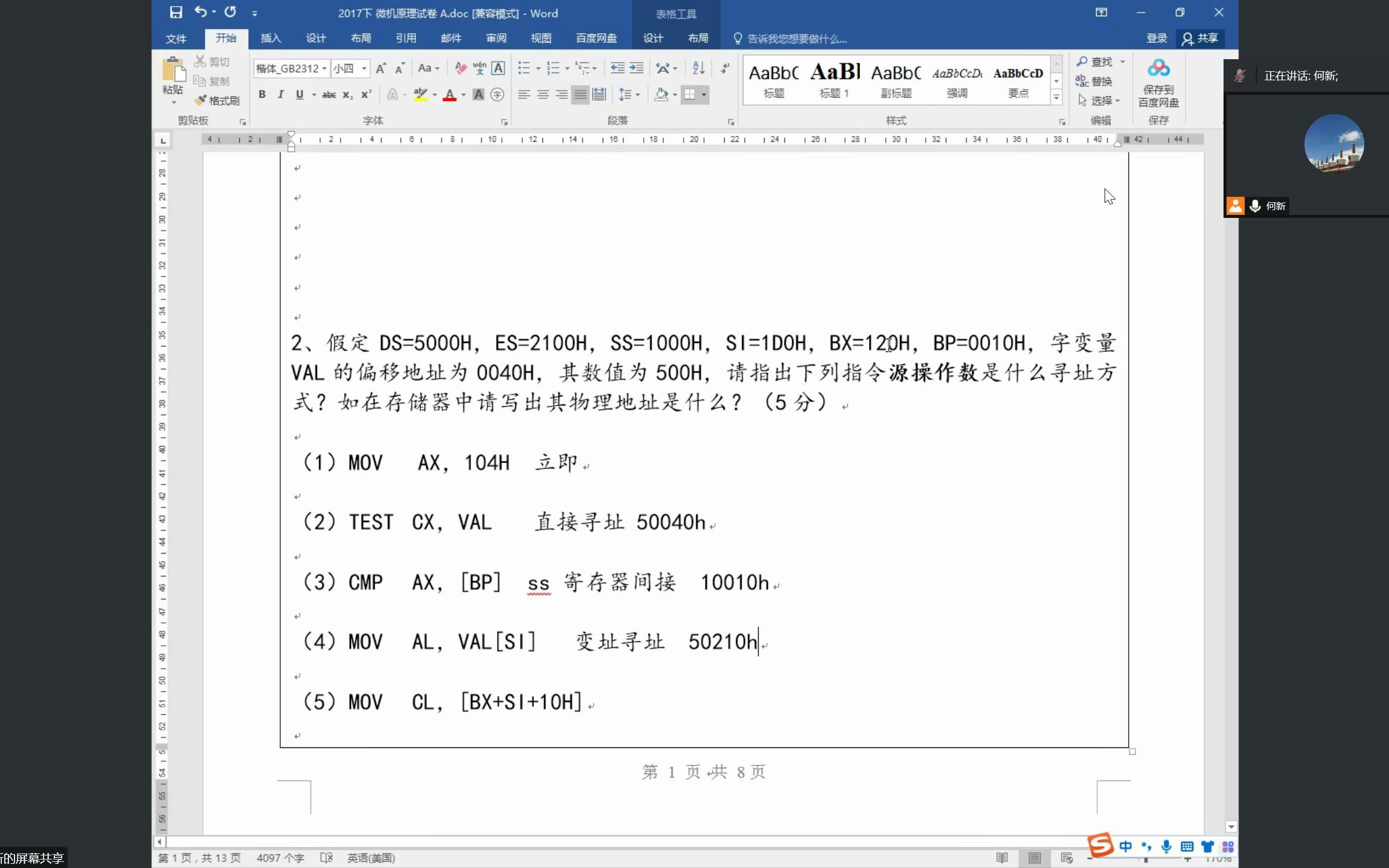1389x868 pixels.
Task: Switch to the View (视图) tab
Action: (x=541, y=38)
